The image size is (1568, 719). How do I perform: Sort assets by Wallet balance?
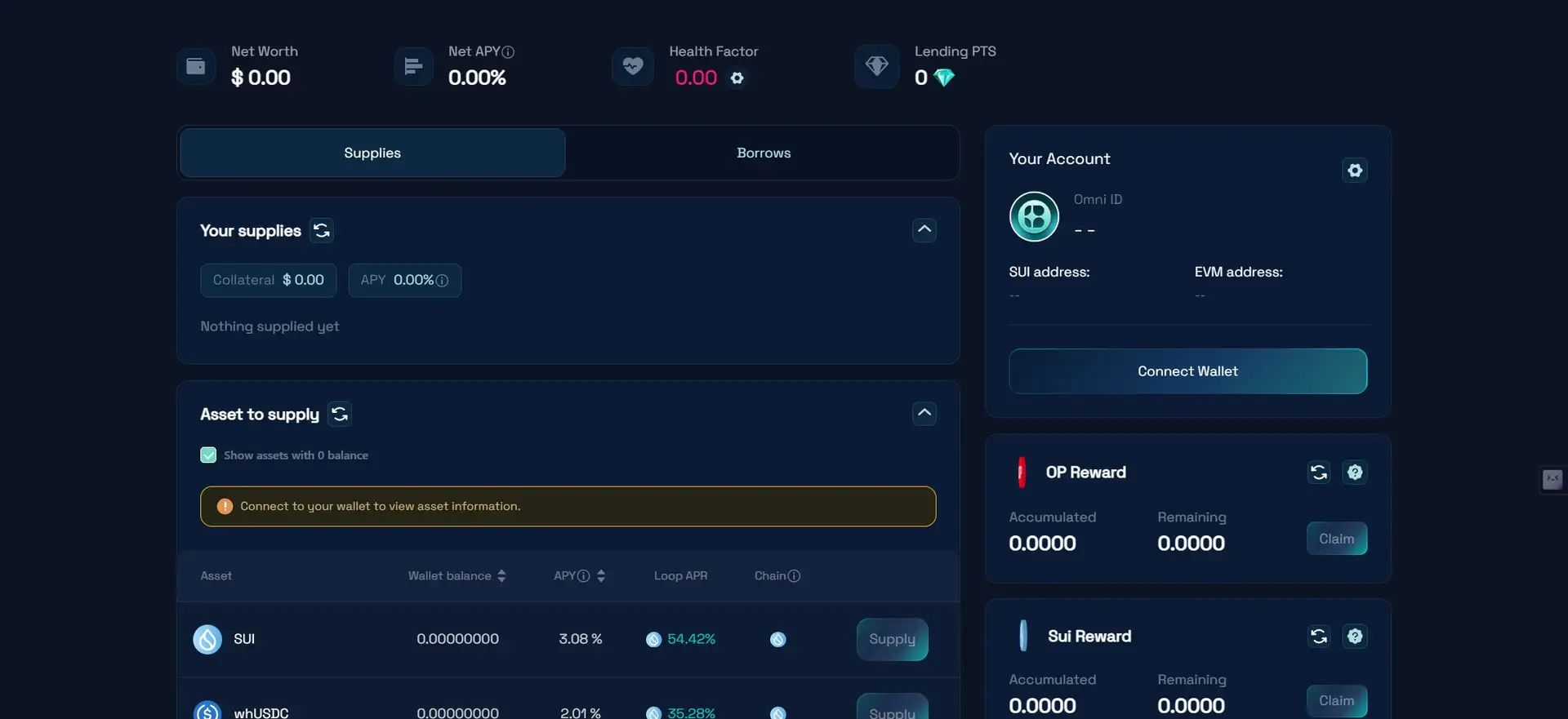point(501,576)
